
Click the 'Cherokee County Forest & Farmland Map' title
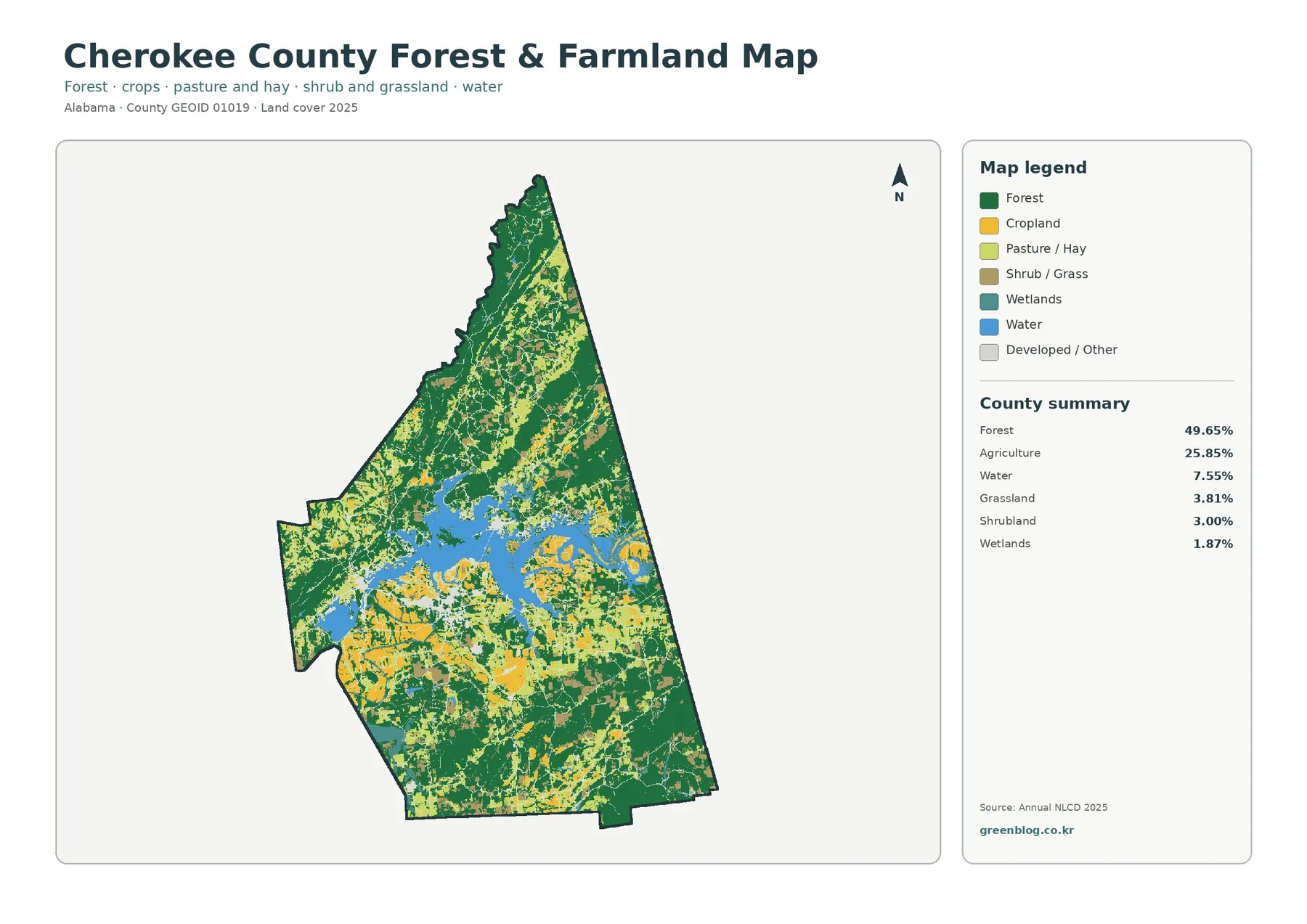tap(441, 57)
